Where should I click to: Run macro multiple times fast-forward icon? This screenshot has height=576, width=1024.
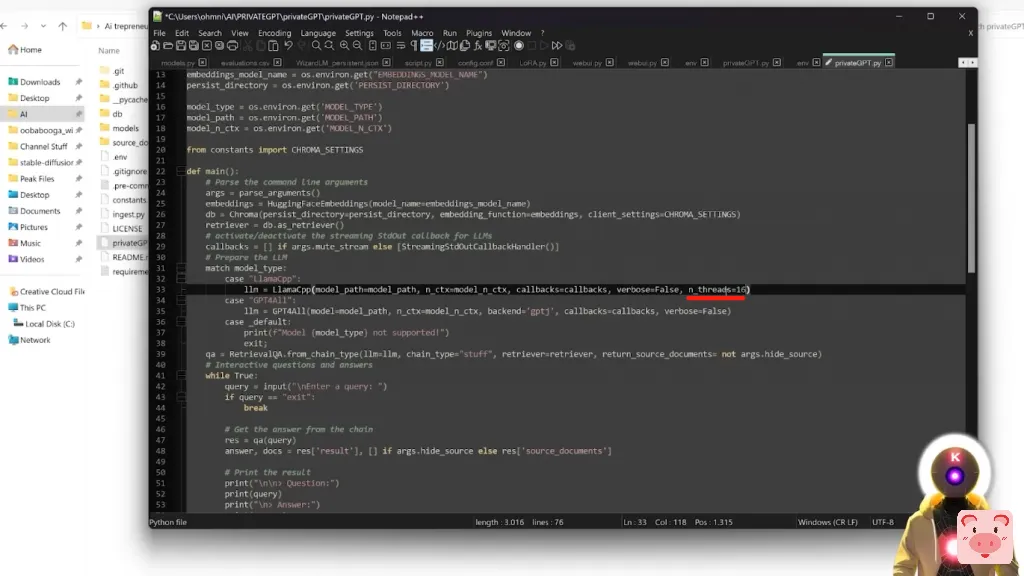coord(557,46)
